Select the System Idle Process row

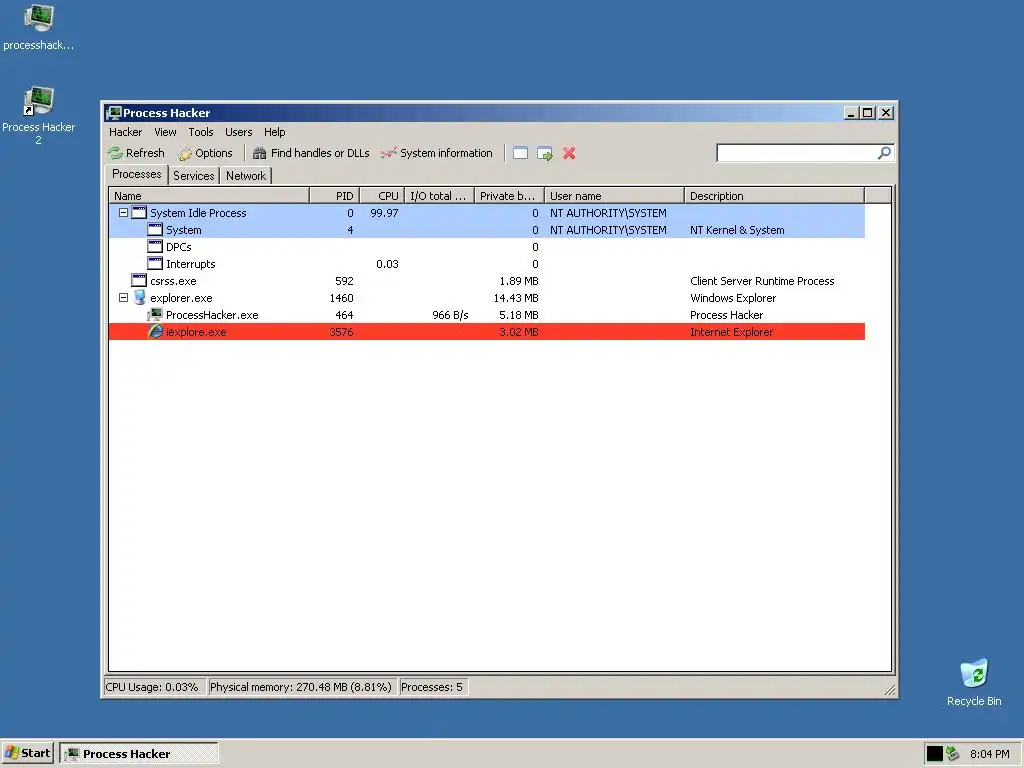pos(487,213)
